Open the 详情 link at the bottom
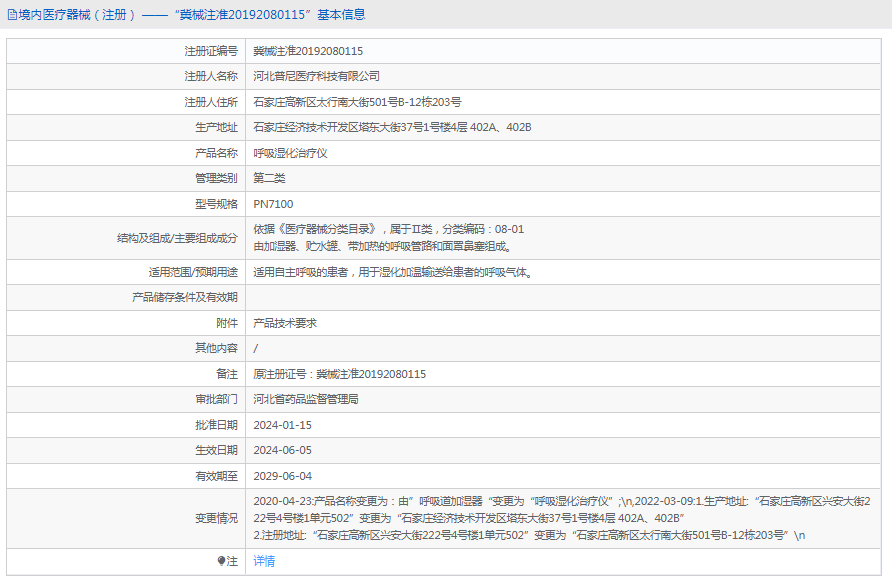 pyautogui.click(x=264, y=561)
